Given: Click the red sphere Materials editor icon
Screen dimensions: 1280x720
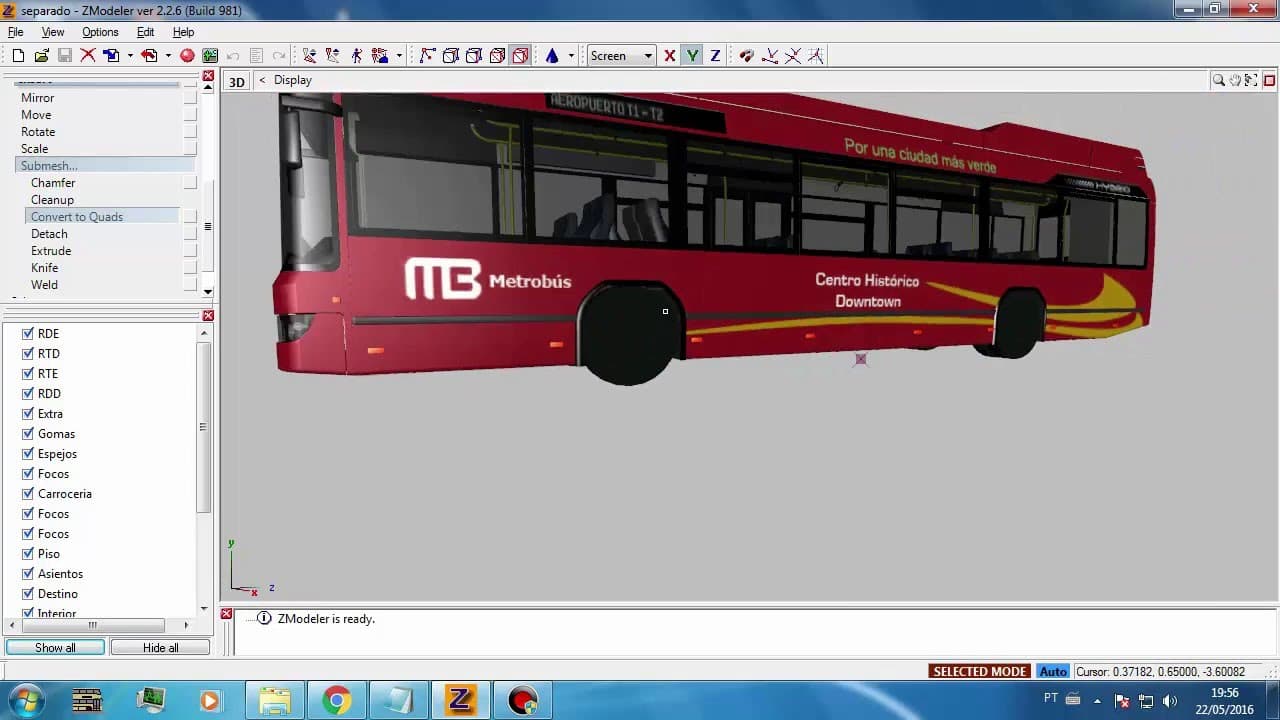Looking at the screenshot, I should coord(187,56).
